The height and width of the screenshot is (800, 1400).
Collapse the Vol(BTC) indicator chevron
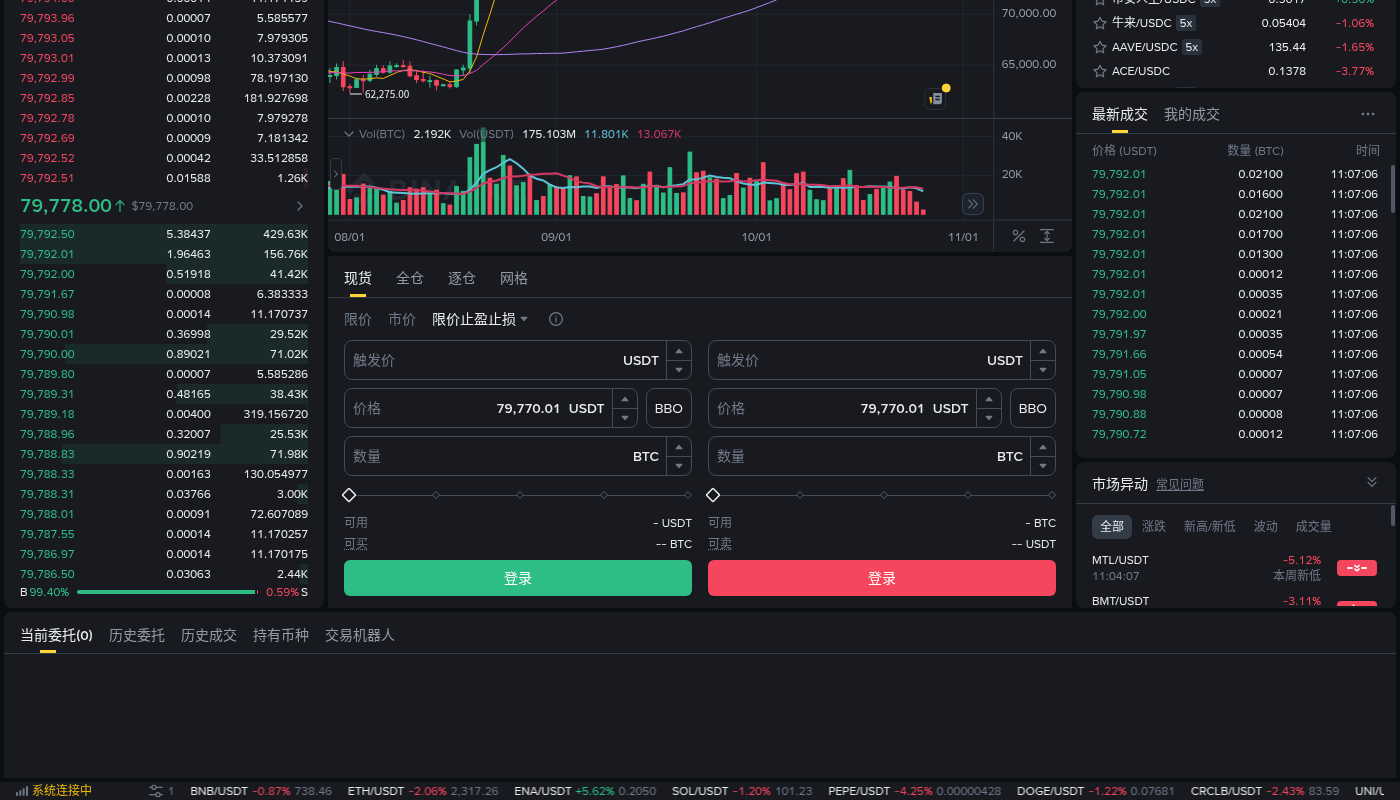point(349,134)
